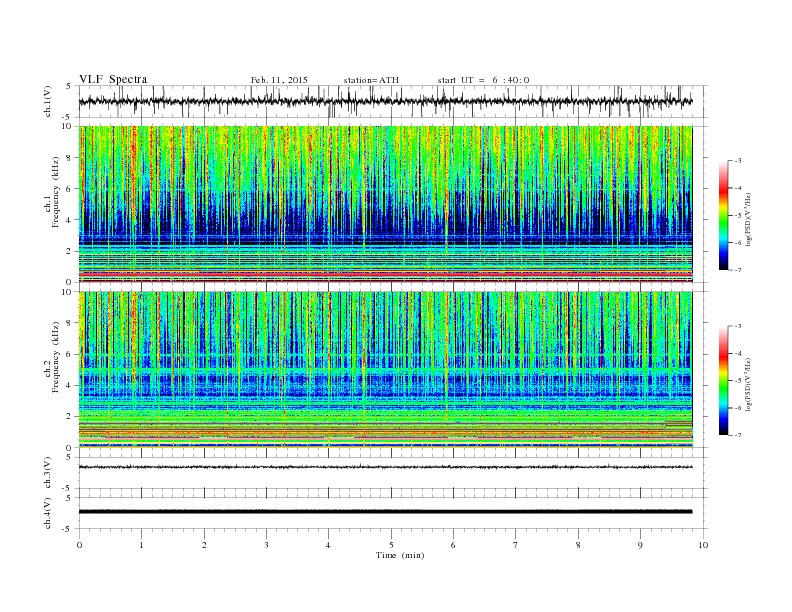This screenshot has height=612, width=792.
Task: Click the ch.2 "Frequency (kHz)" axis label
Action: click(x=57, y=356)
